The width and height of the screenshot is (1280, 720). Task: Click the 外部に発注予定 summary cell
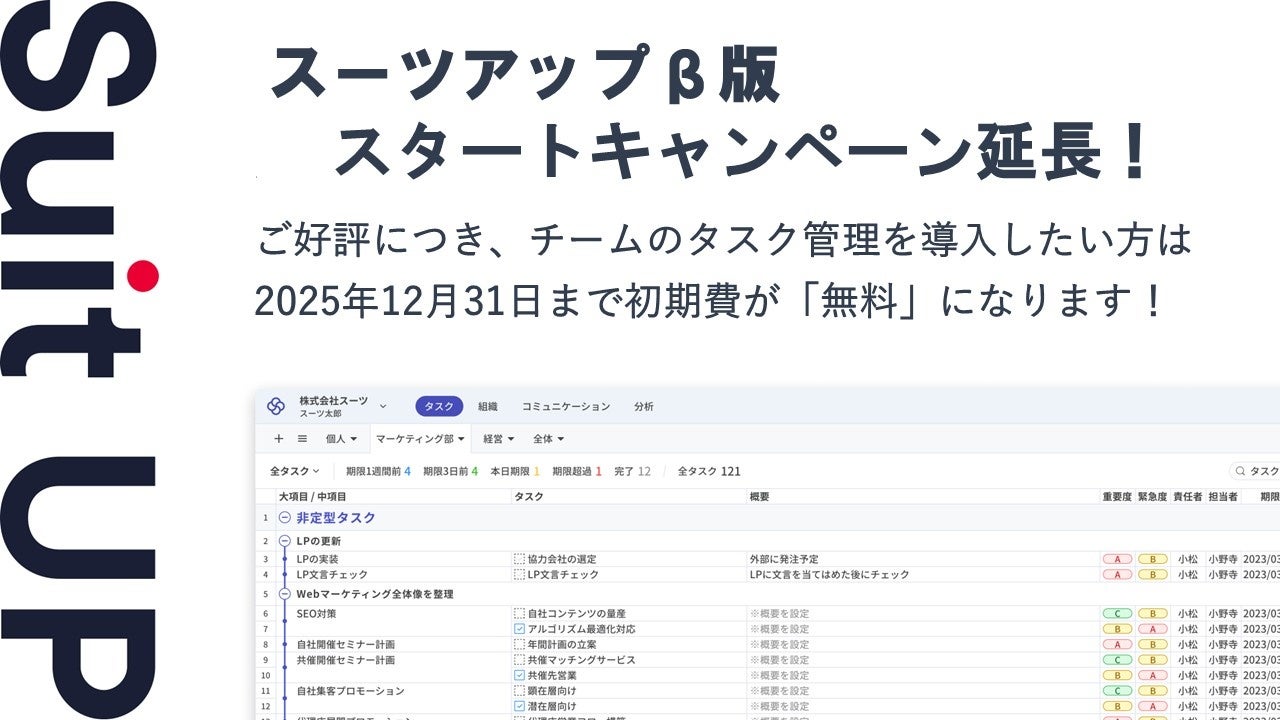tap(783, 559)
